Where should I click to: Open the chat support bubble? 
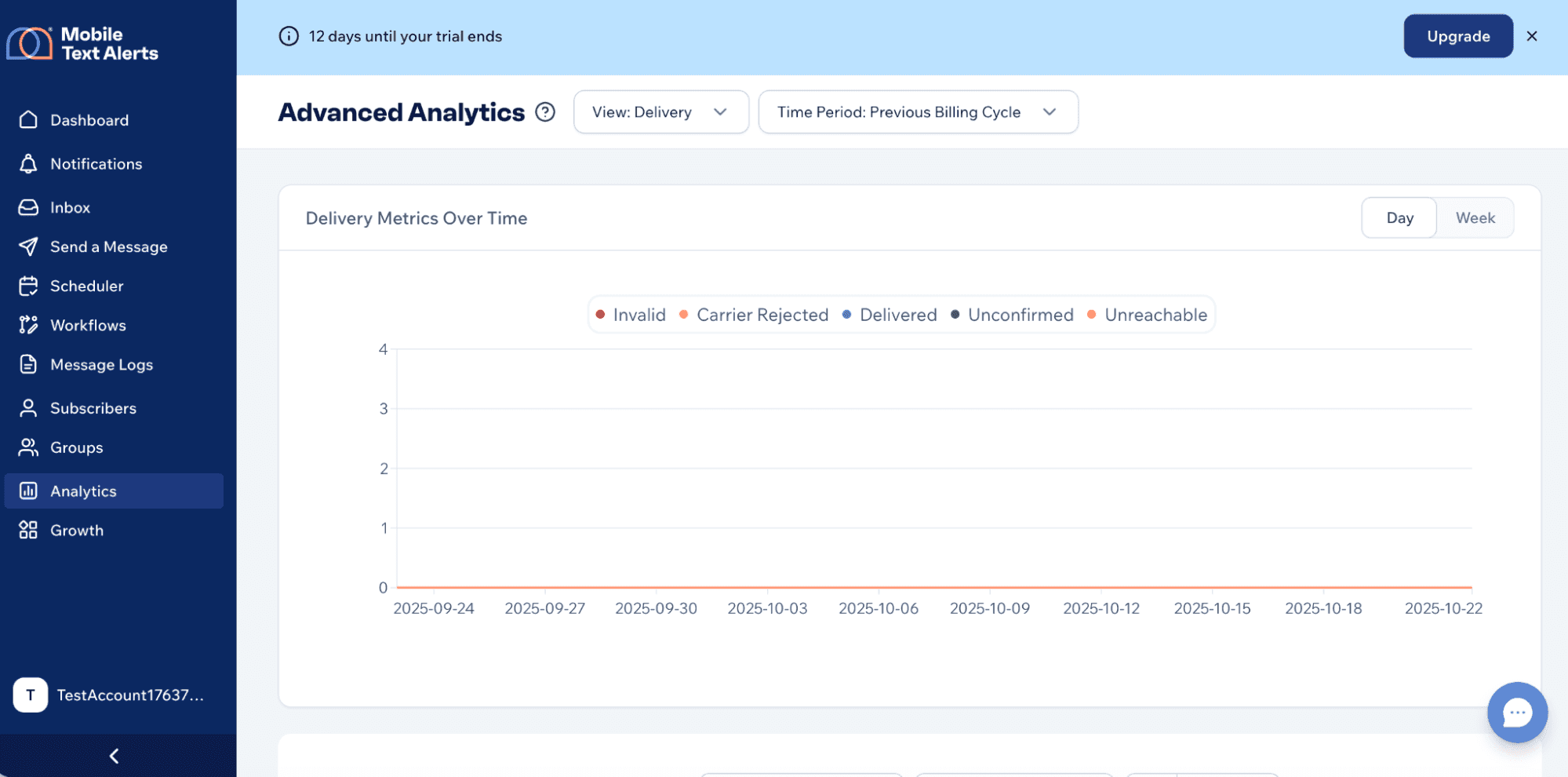pyautogui.click(x=1517, y=713)
